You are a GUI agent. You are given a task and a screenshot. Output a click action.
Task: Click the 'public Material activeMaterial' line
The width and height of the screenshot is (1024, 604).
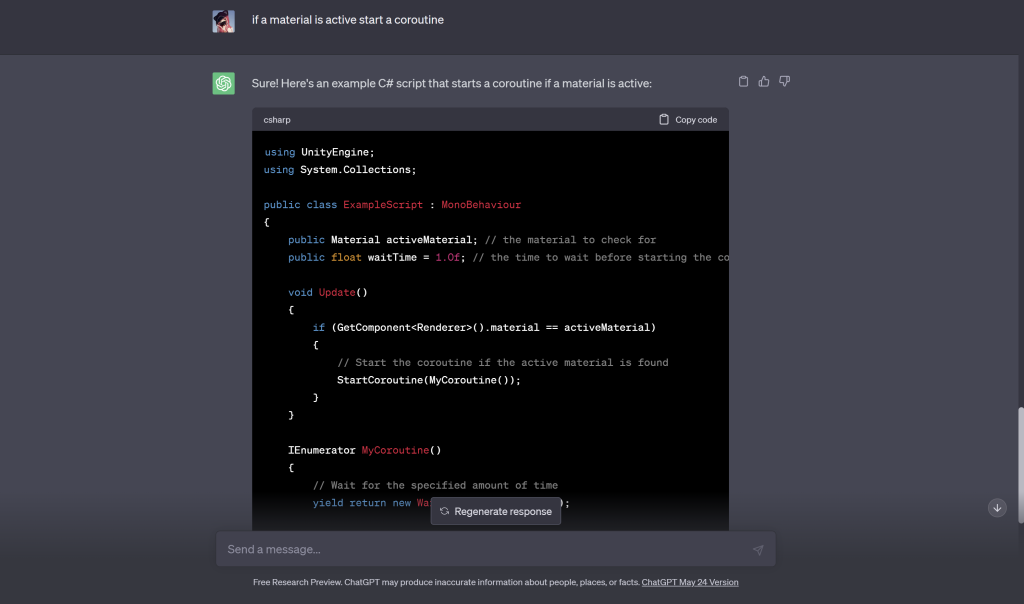tap(472, 240)
